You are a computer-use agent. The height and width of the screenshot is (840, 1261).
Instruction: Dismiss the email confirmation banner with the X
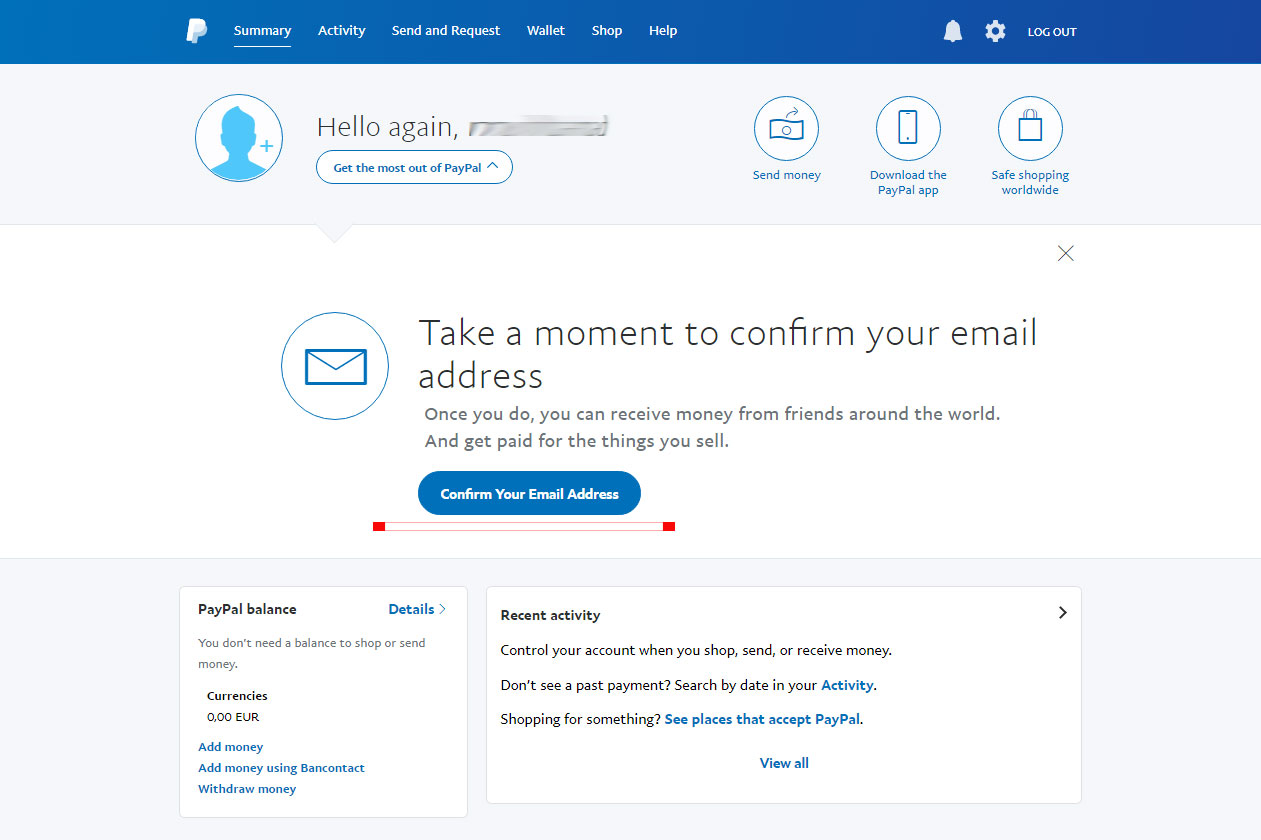point(1065,253)
